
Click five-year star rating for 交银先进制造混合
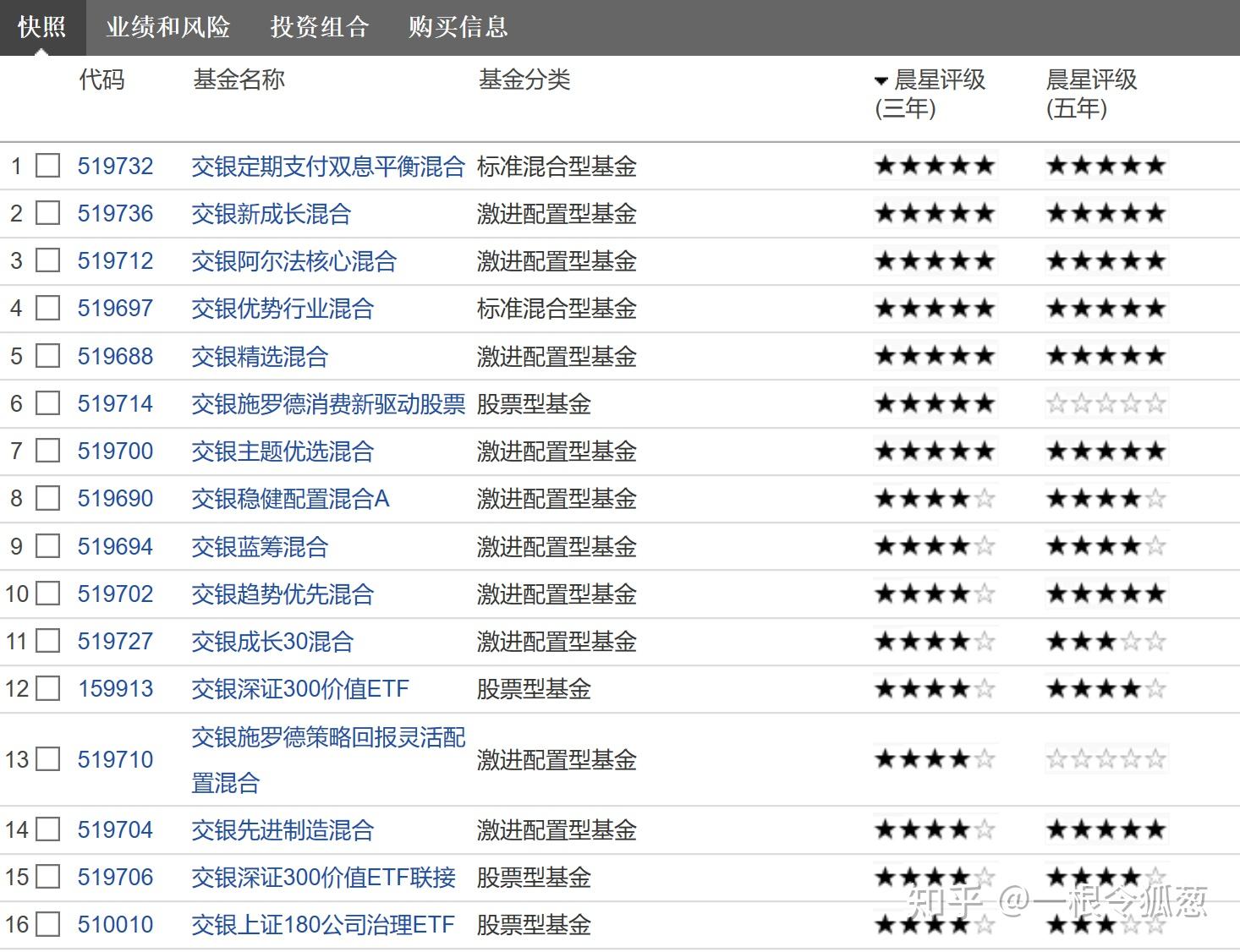[x=1106, y=829]
